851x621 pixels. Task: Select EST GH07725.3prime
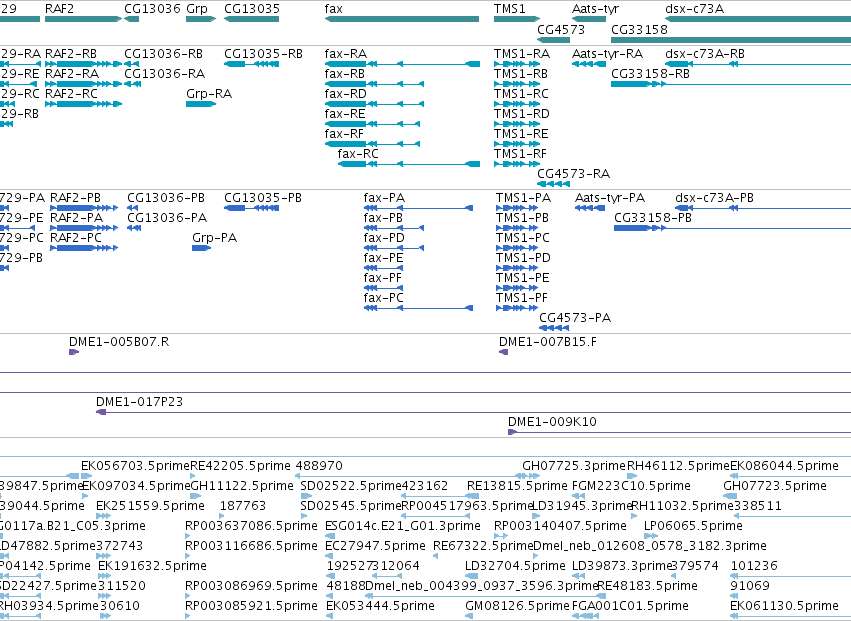[574, 466]
